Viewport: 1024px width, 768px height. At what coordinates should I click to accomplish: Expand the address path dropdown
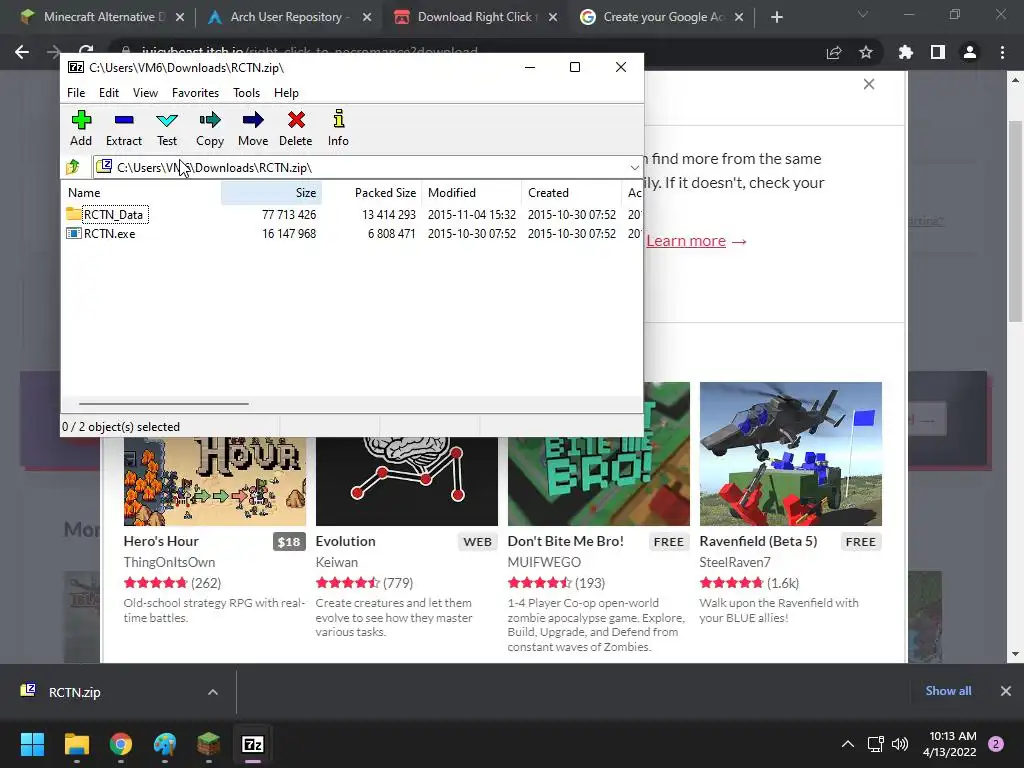point(634,168)
